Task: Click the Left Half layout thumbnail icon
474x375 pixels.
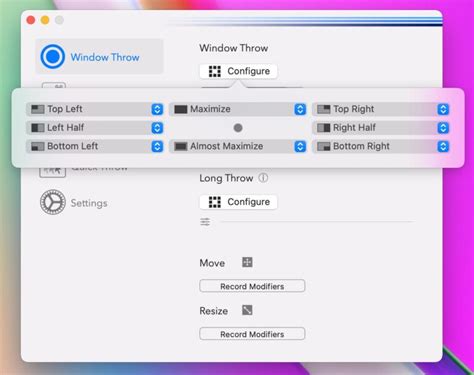Action: point(38,128)
